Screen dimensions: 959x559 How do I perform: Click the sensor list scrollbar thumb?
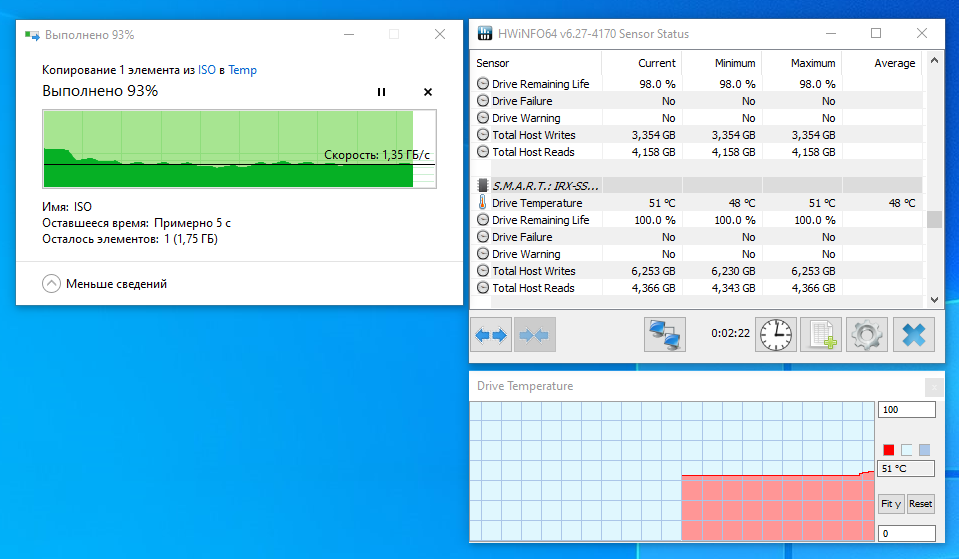934,219
